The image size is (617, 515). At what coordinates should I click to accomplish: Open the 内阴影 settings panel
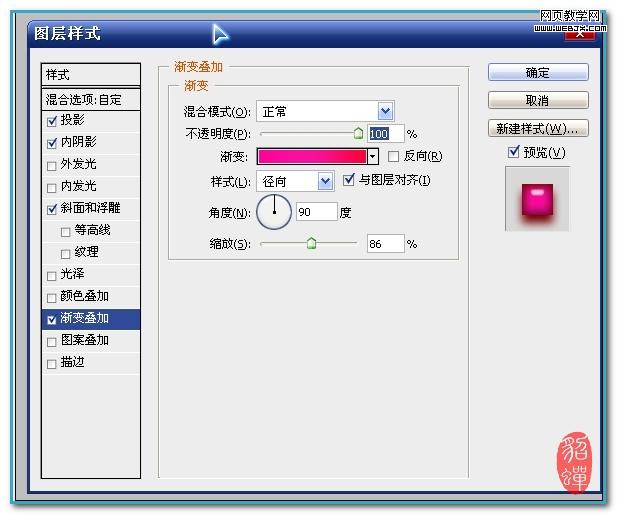click(79, 142)
